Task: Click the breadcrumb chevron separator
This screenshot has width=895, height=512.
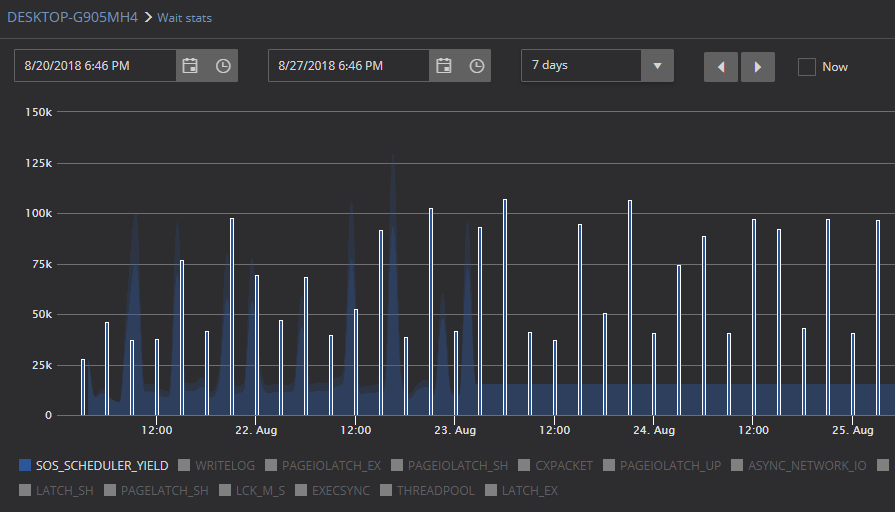Action: coord(148,18)
